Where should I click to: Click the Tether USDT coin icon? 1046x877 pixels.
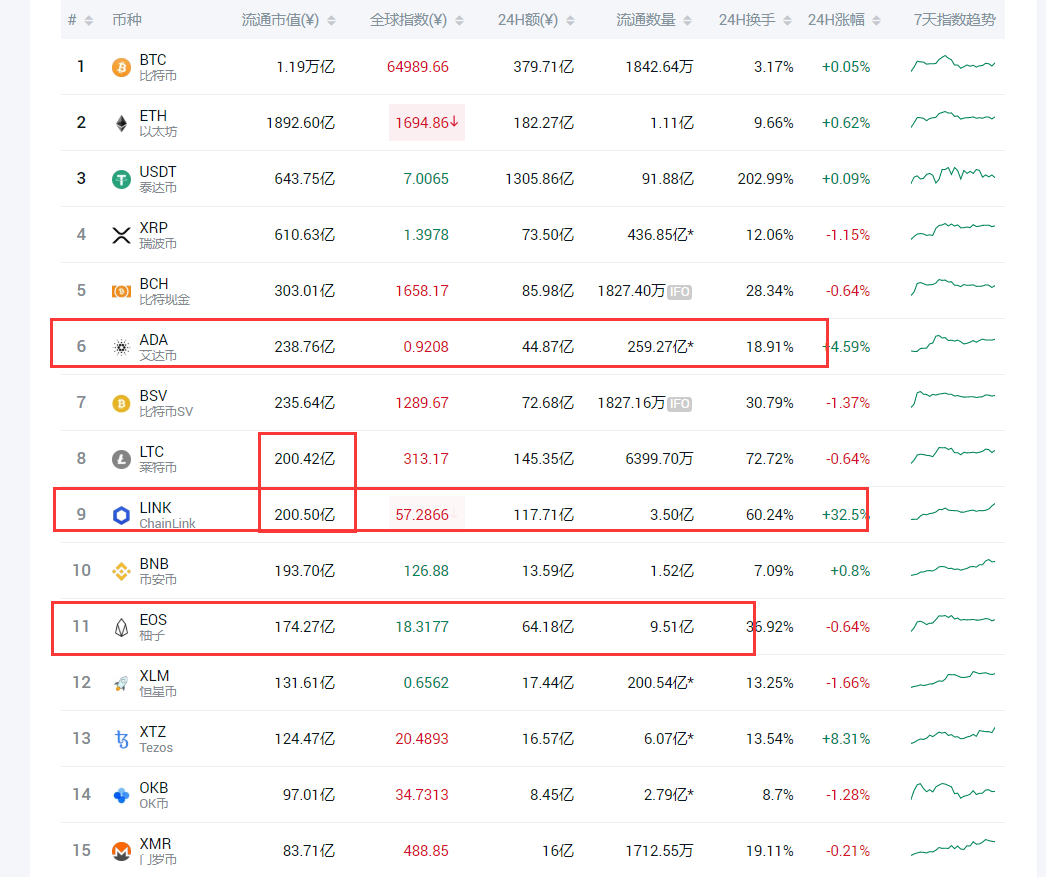coord(121,180)
